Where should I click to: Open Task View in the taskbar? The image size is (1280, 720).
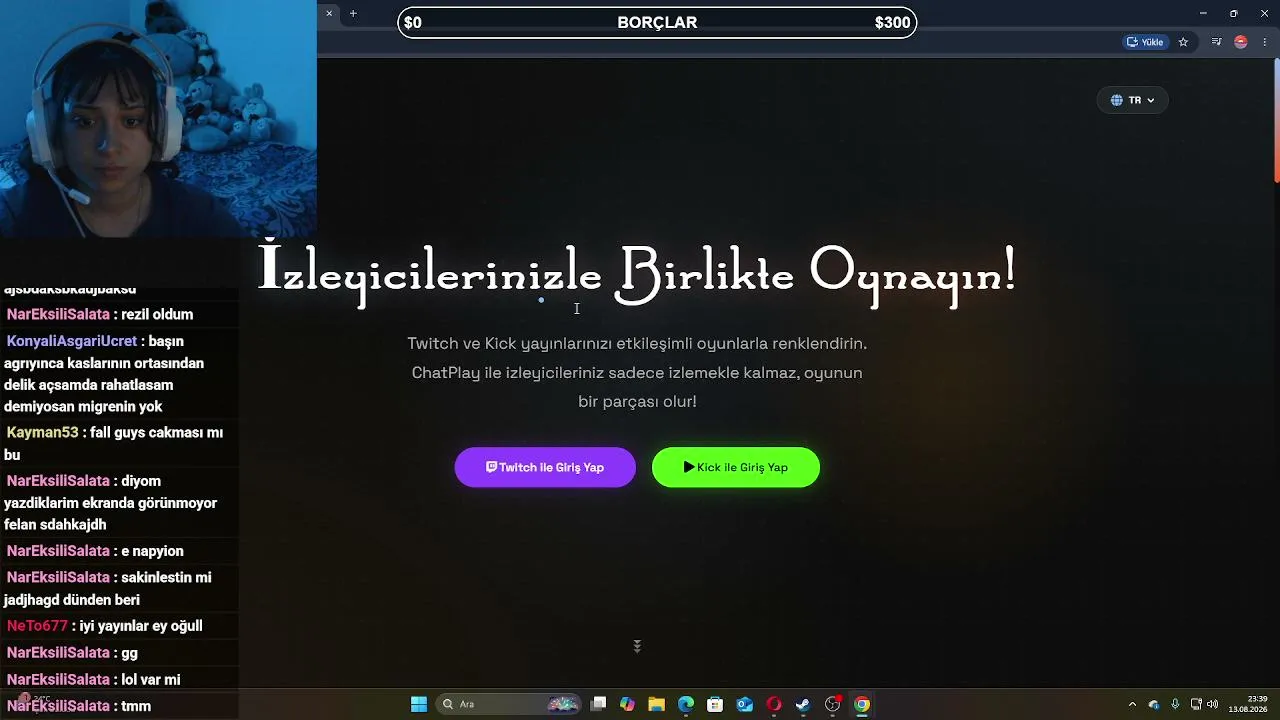coord(598,704)
